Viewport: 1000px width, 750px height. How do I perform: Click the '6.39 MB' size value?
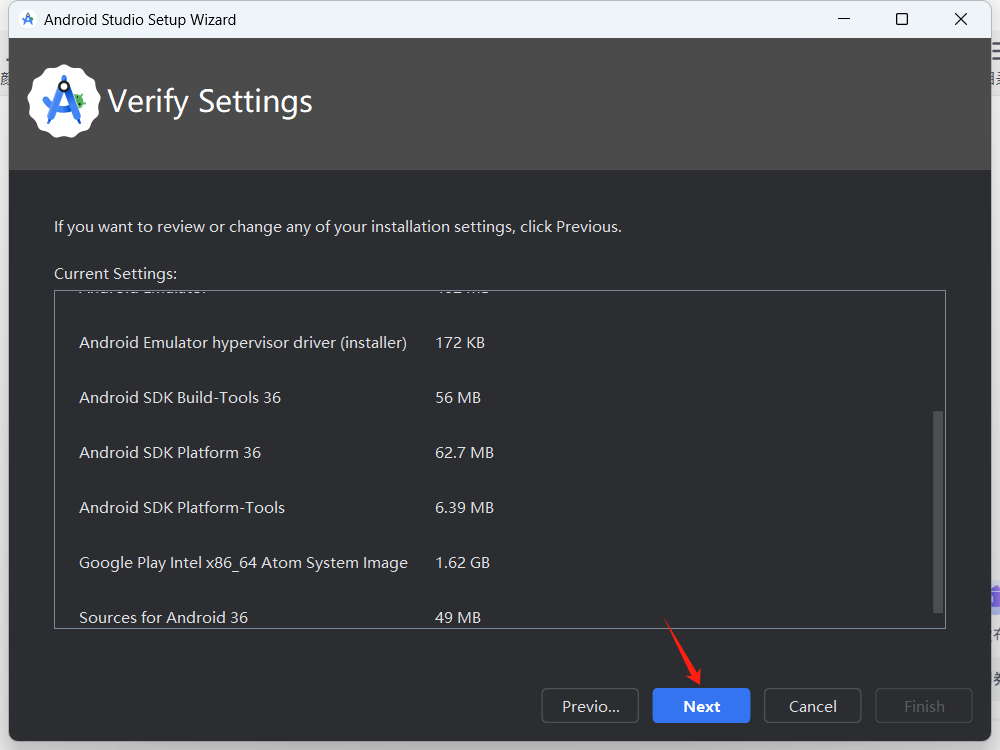(x=464, y=507)
